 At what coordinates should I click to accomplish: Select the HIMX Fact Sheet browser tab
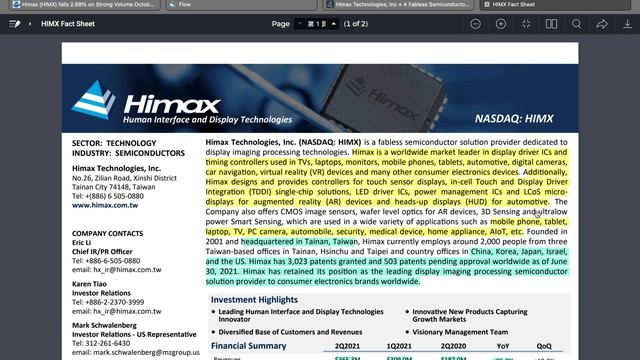point(555,4)
